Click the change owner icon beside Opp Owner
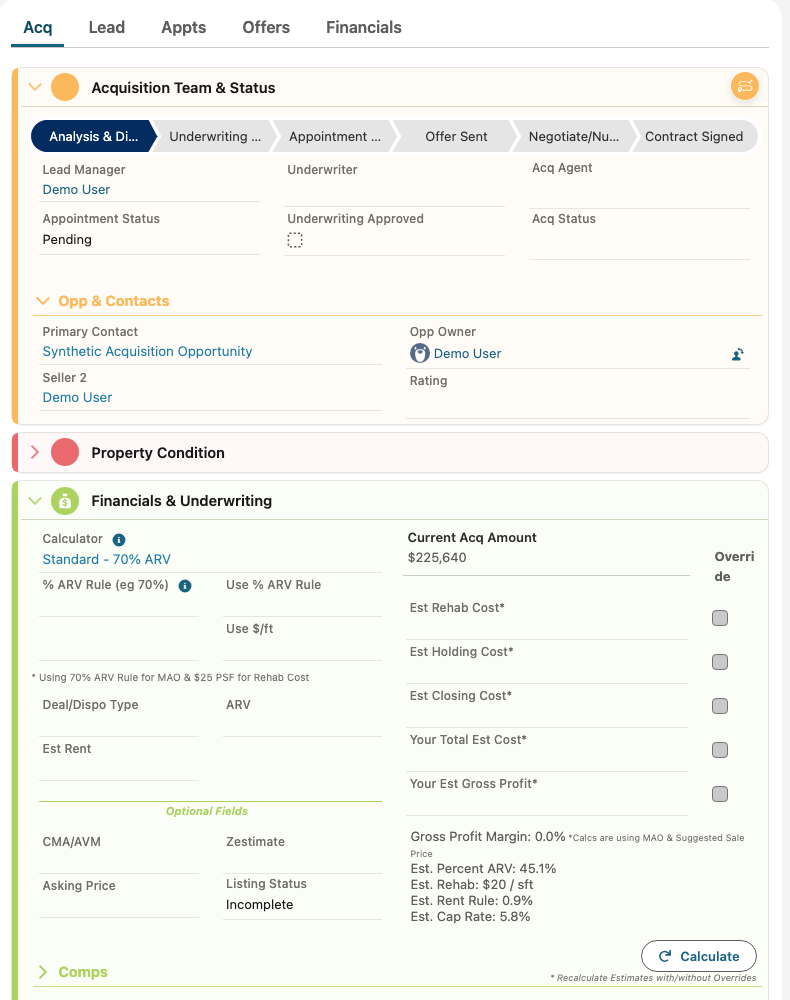This screenshot has width=790, height=1000. tap(738, 355)
